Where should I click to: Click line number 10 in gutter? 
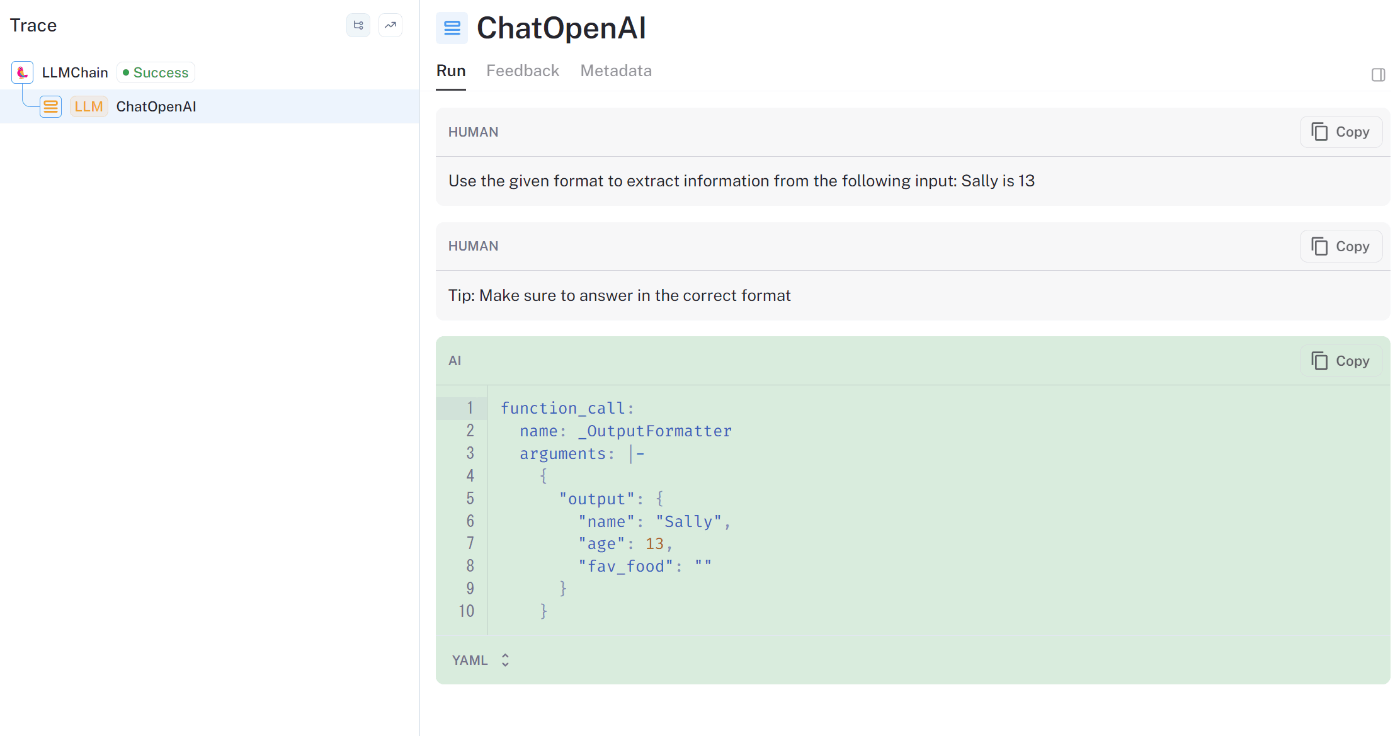click(467, 611)
